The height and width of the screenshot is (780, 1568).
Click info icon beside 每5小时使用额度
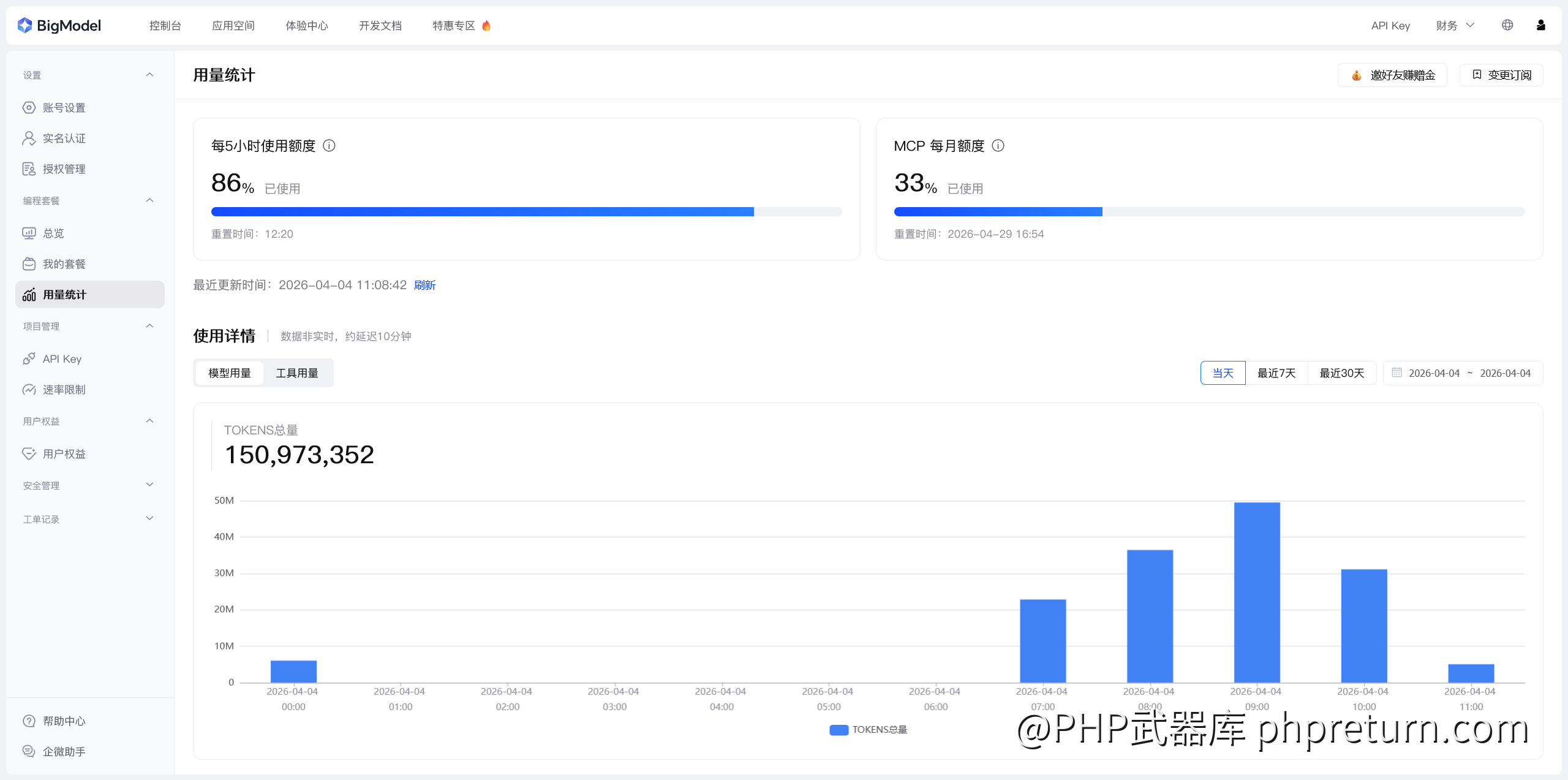(329, 146)
